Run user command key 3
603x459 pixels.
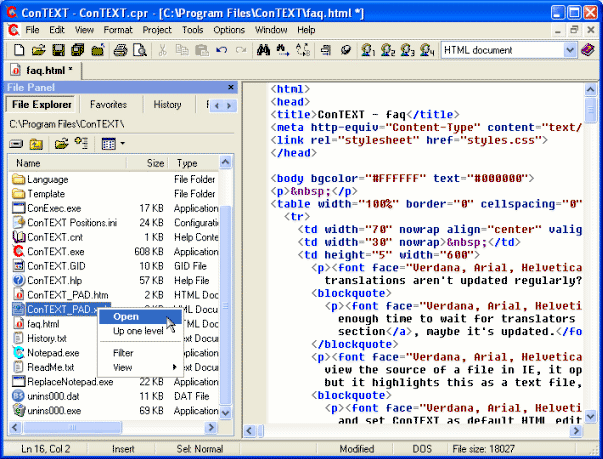click(407, 50)
